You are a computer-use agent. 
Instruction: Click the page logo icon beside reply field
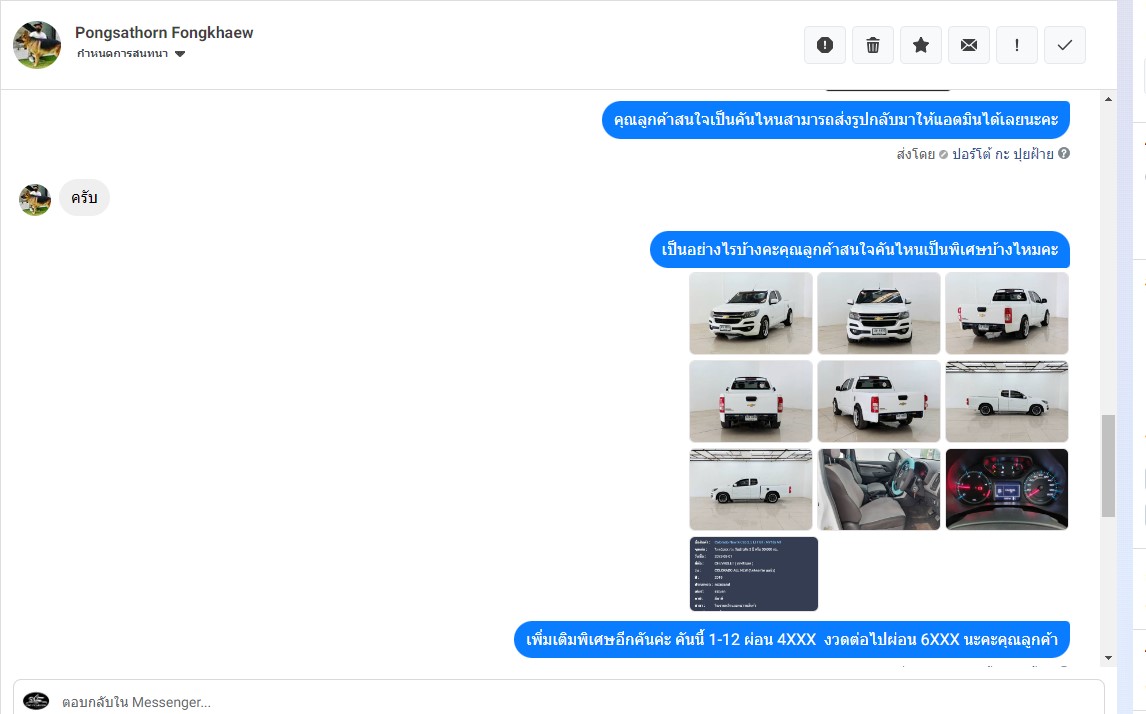[x=36, y=701]
